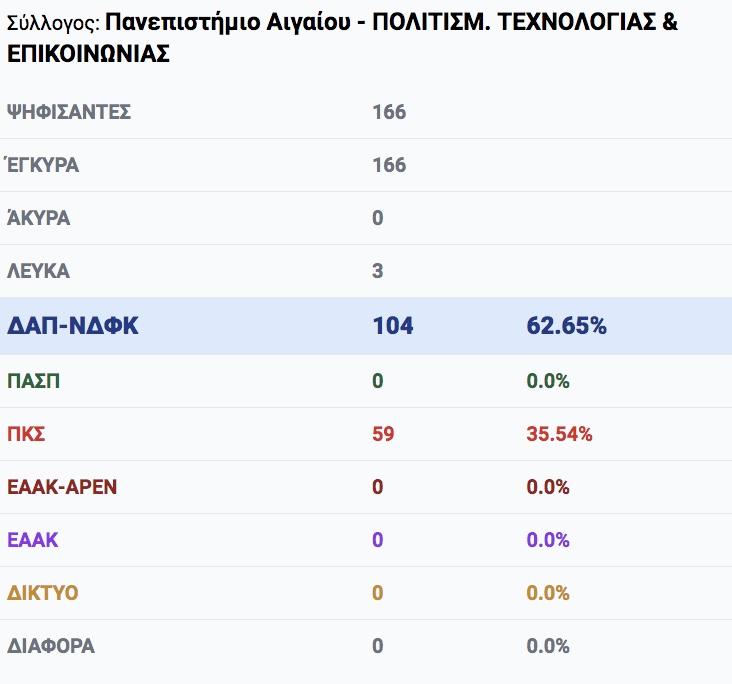This screenshot has width=732, height=684.
Task: Select the 62.65% percentage value
Action: pos(566,326)
